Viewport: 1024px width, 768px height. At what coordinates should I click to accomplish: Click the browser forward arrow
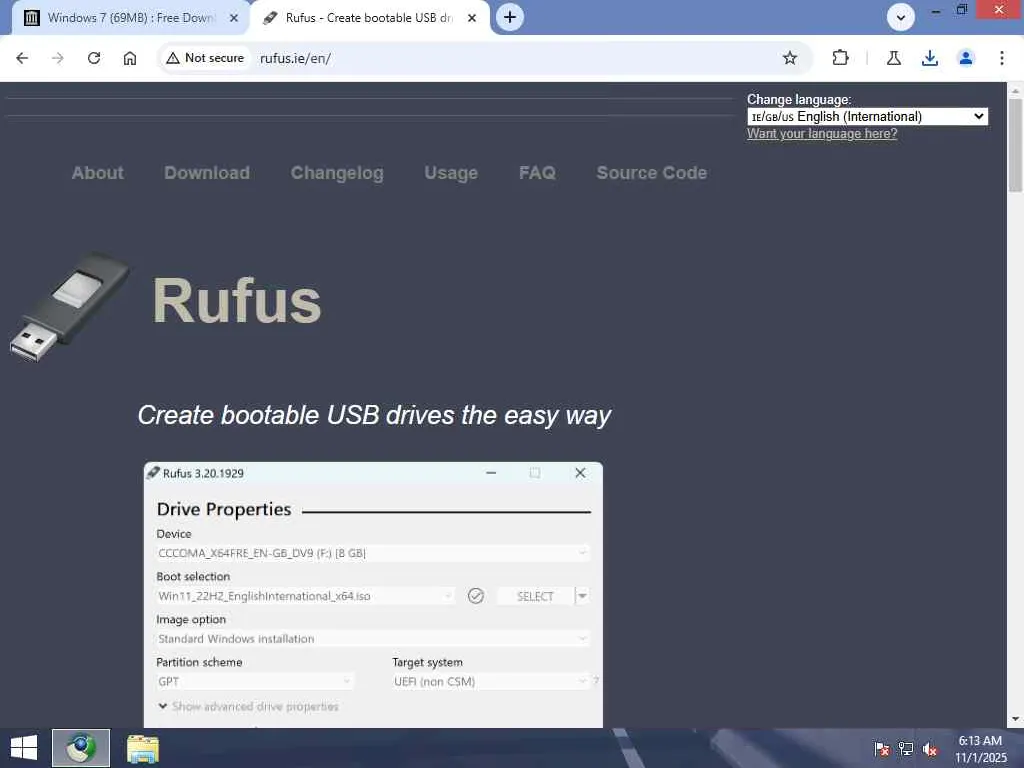(x=58, y=58)
